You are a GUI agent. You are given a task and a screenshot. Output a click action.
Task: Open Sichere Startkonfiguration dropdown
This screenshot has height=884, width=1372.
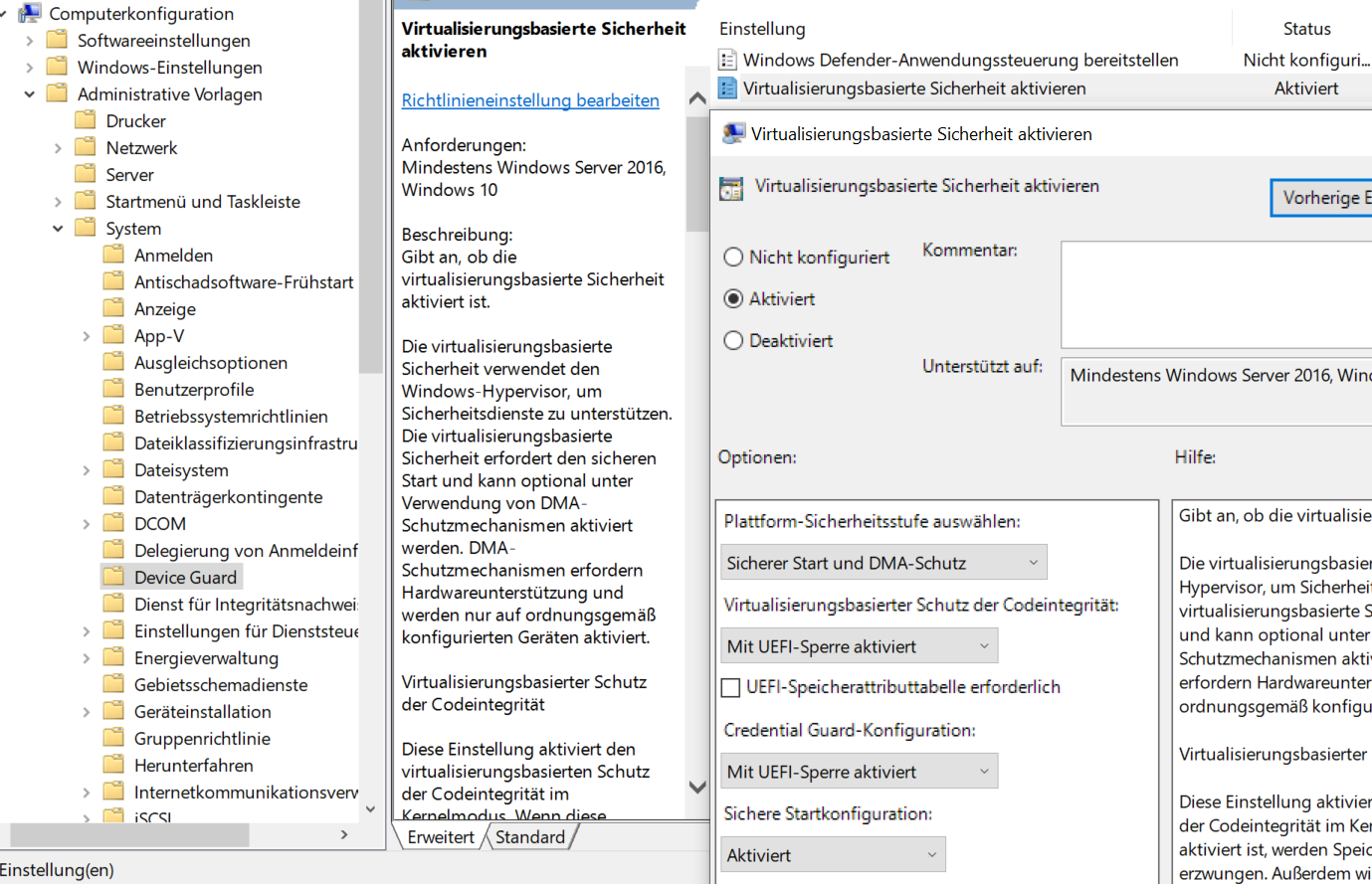833,855
